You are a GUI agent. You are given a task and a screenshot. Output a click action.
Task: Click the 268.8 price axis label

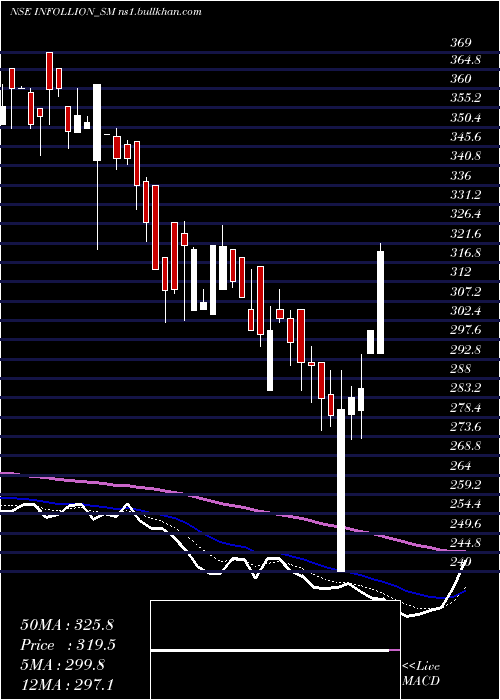[465, 446]
